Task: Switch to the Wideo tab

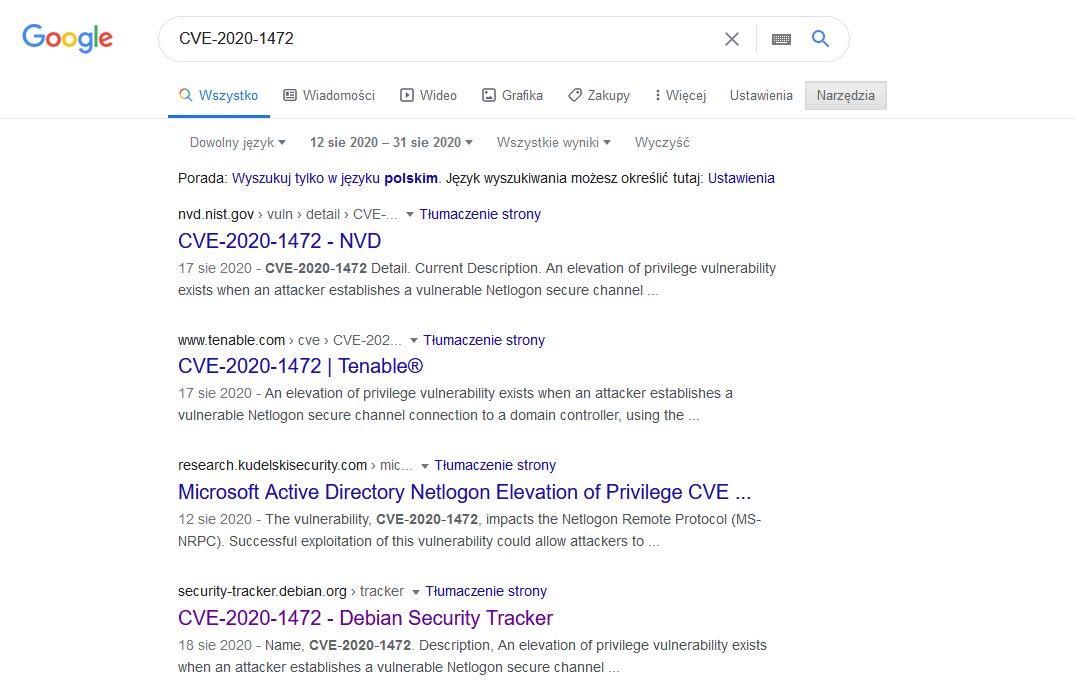Action: pos(428,95)
